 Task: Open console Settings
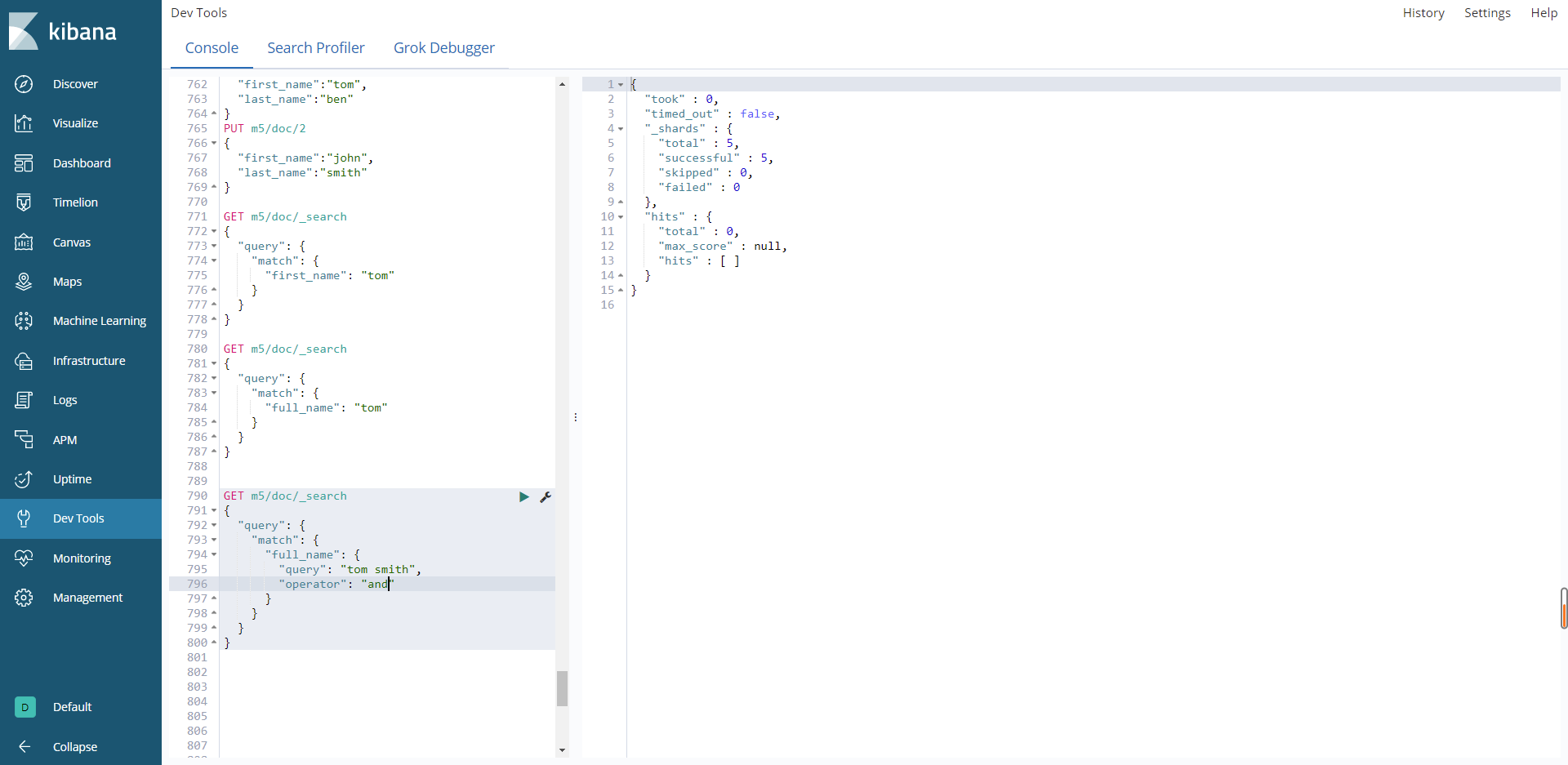(x=1487, y=13)
